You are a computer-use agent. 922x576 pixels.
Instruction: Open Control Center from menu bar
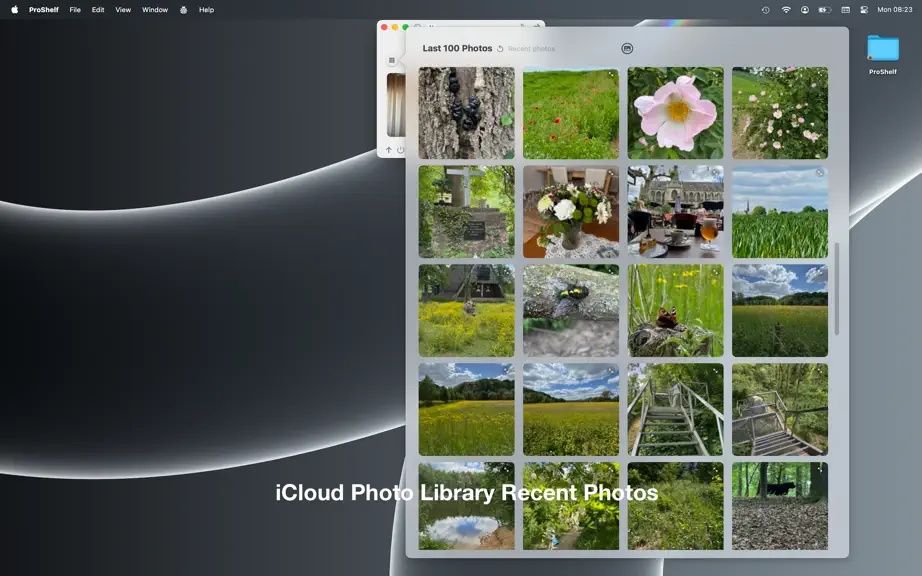(864, 9)
